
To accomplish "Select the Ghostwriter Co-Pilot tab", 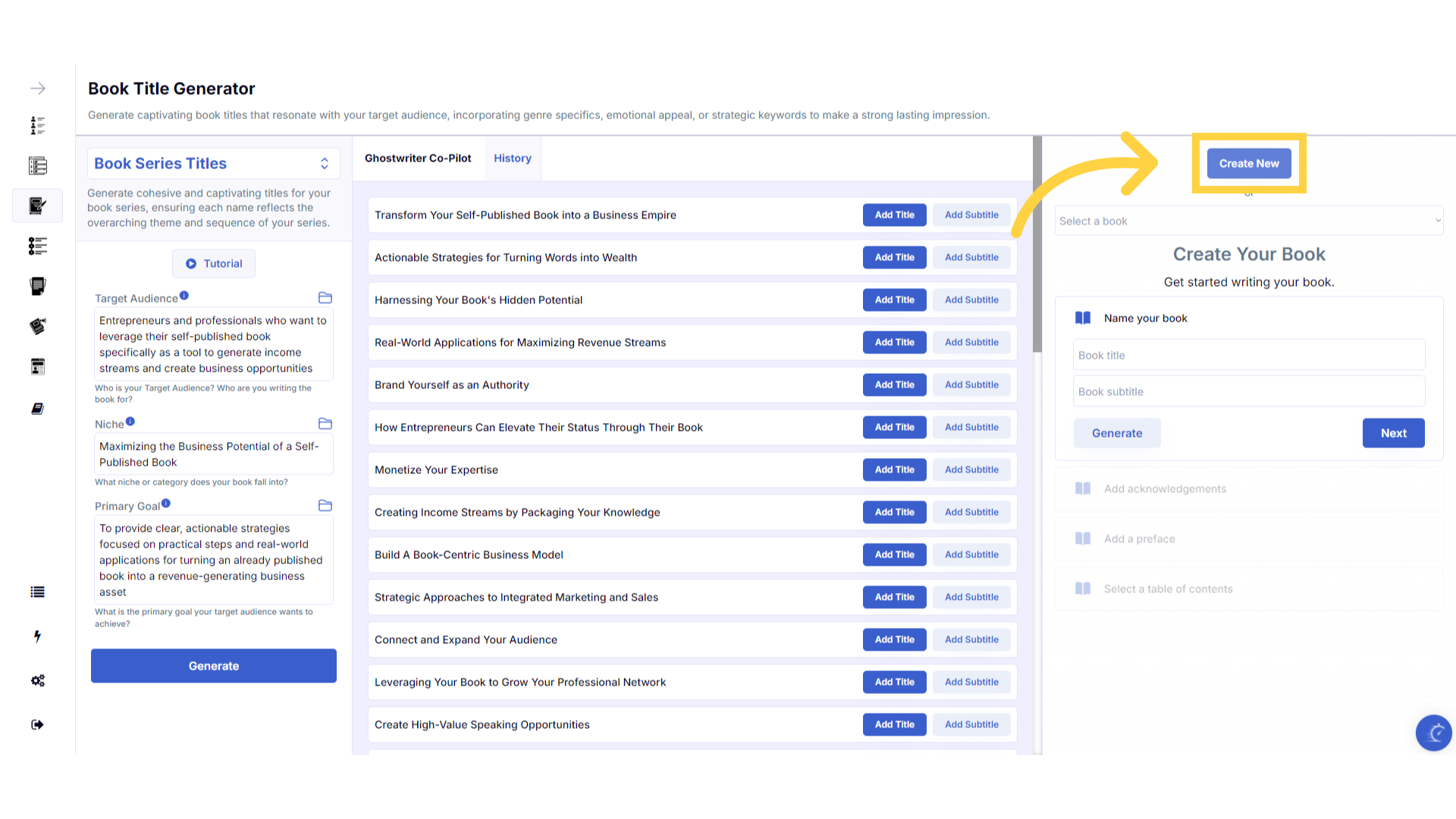I will [418, 158].
